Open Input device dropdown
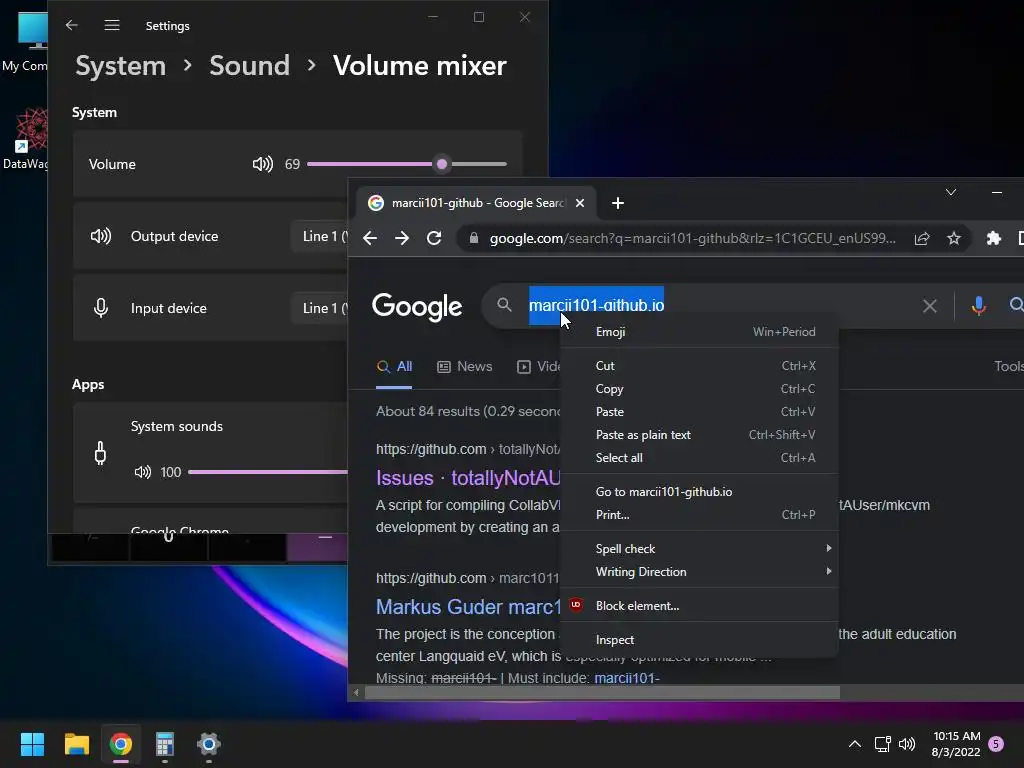This screenshot has width=1024, height=768. coord(320,308)
